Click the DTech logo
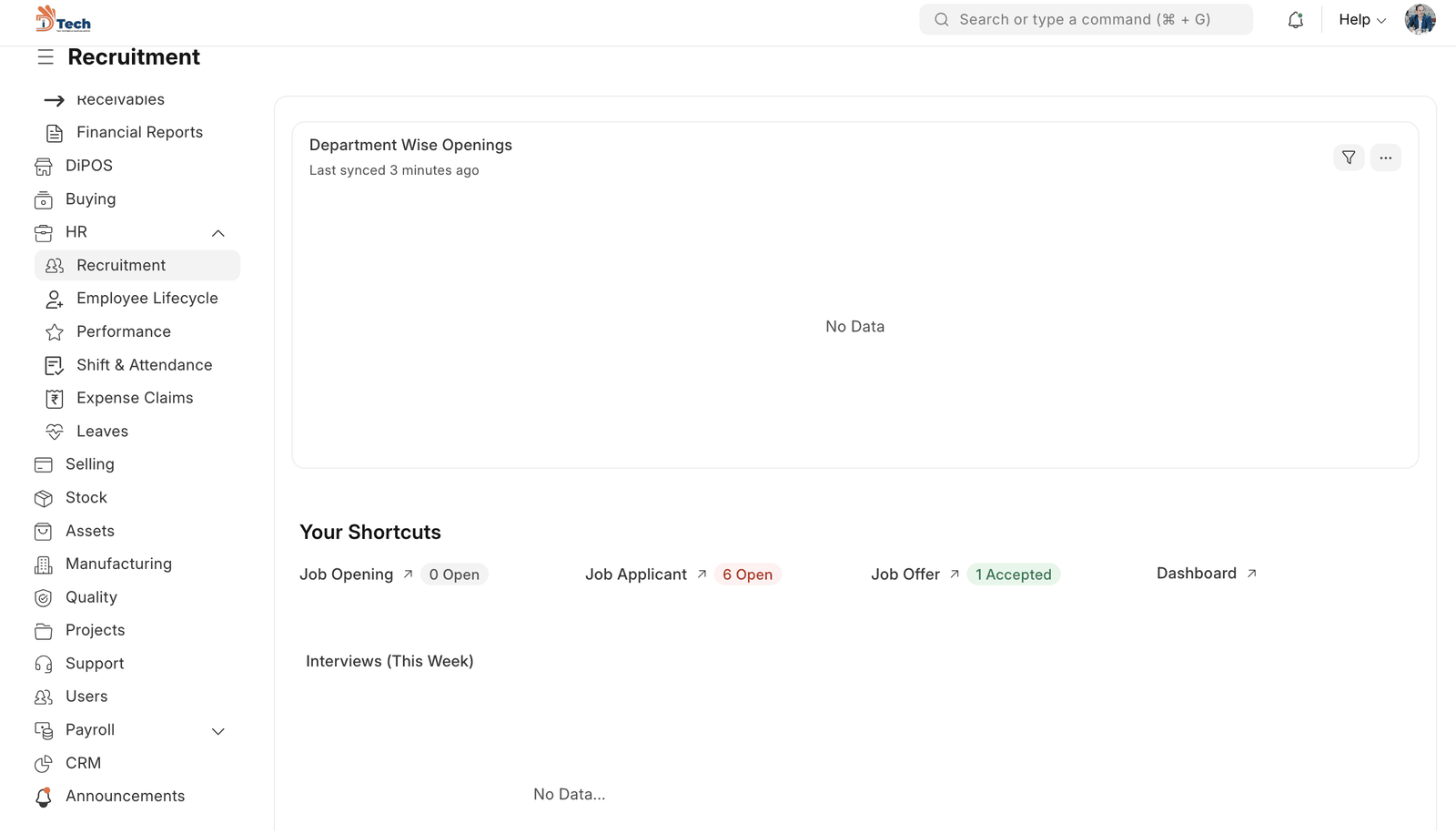1456x834 pixels. tap(63, 19)
